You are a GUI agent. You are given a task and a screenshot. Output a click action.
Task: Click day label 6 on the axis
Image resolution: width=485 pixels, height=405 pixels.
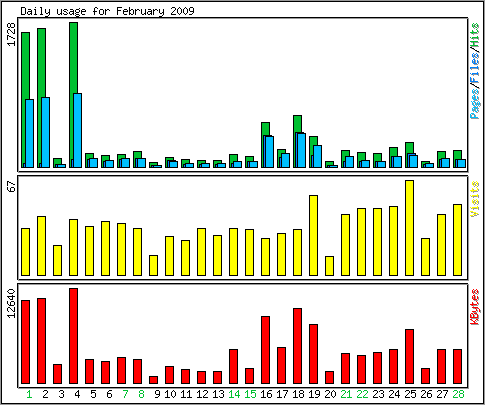tap(109, 394)
